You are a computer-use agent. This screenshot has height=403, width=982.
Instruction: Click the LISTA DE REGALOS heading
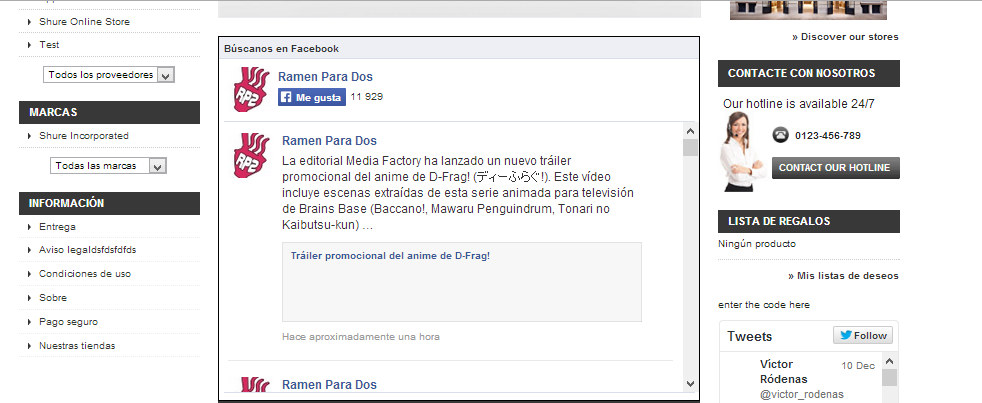point(809,221)
